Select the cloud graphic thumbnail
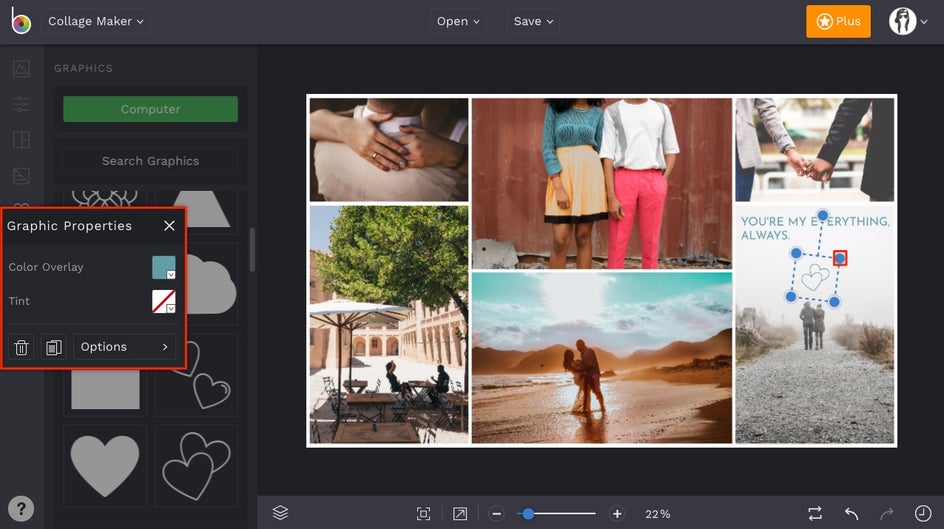Screen dimensions: 944x529 [211, 284]
